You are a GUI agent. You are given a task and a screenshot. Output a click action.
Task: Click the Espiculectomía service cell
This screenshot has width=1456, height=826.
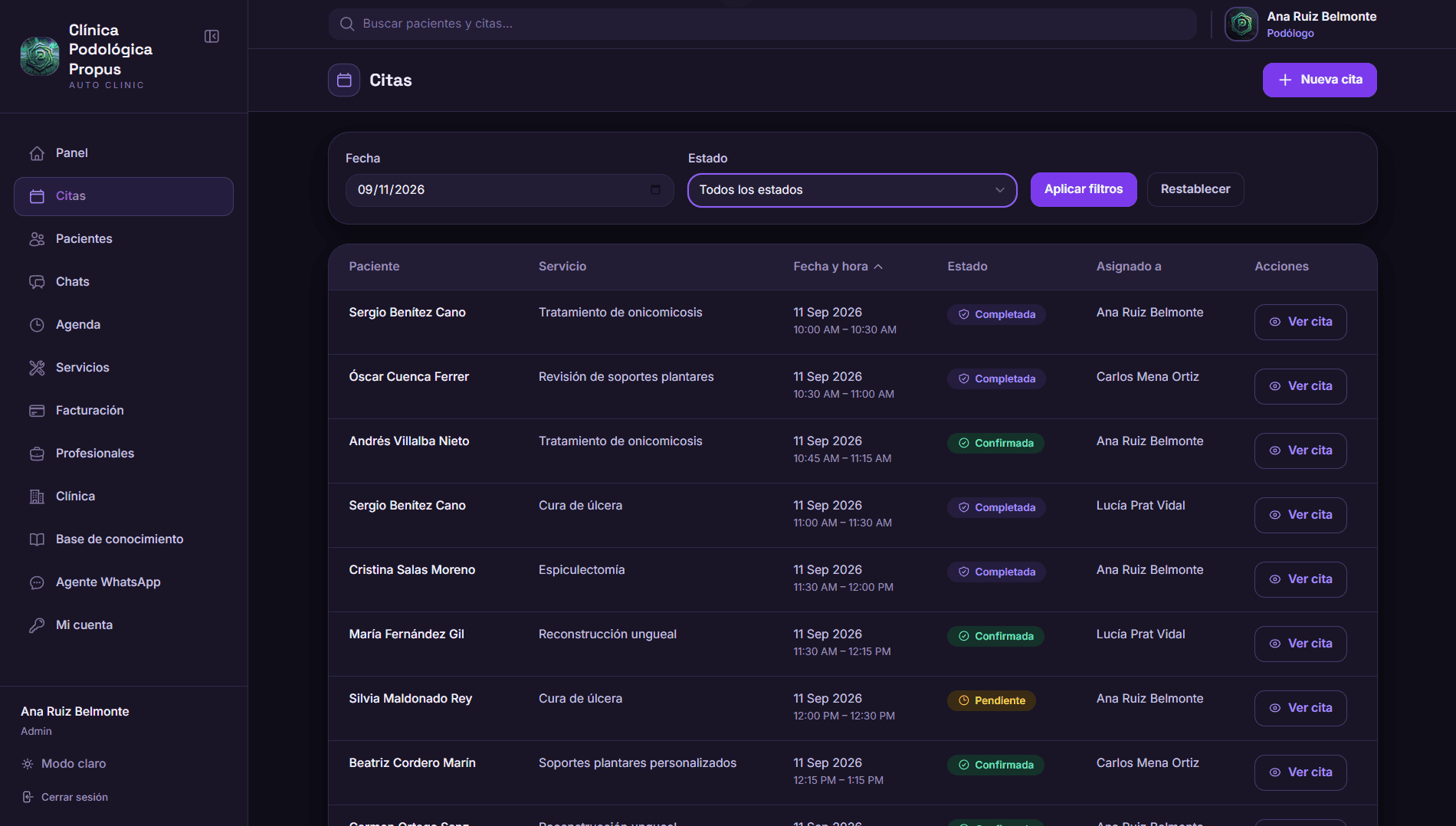click(x=582, y=570)
